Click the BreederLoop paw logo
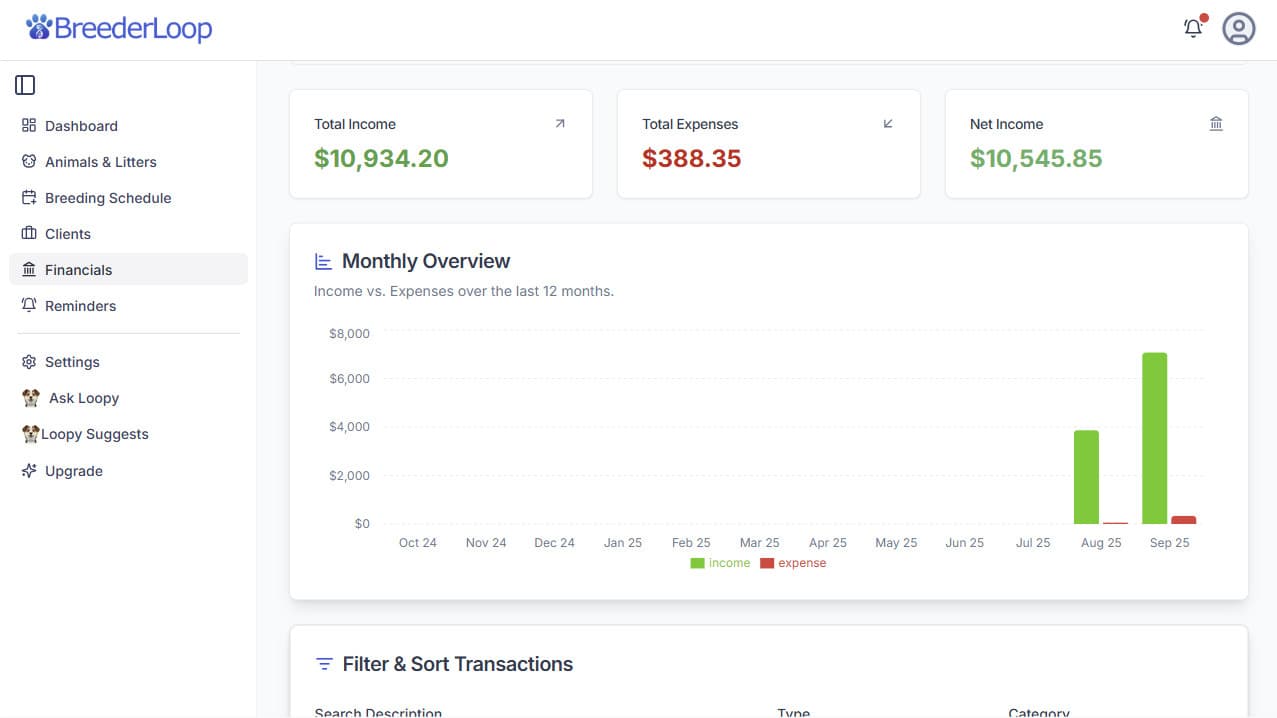The image size is (1277, 718). (x=39, y=28)
